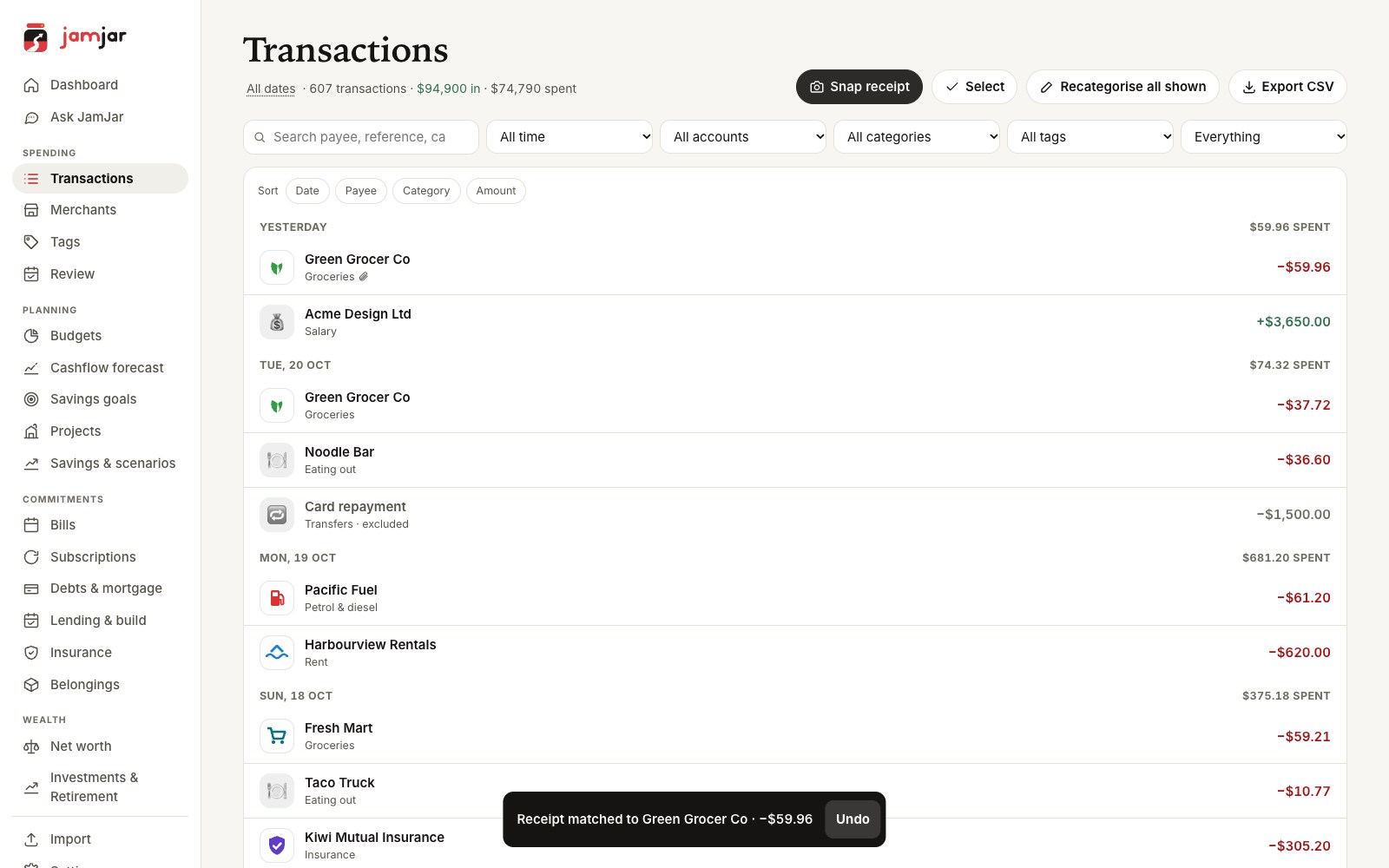Open the Taco Truck transaction
This screenshot has height=868, width=1389.
click(795, 791)
